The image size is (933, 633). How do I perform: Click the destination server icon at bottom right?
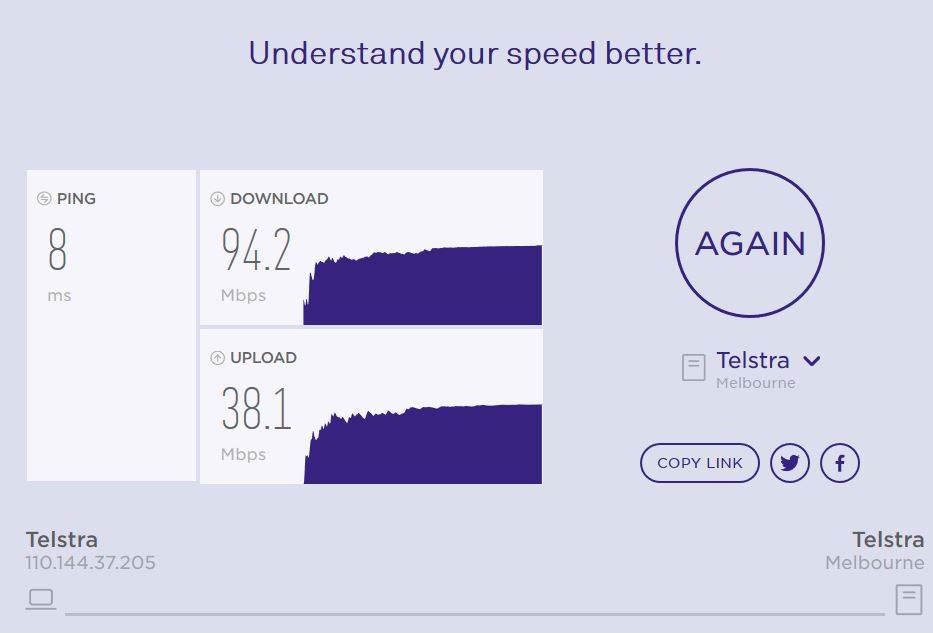coord(908,599)
